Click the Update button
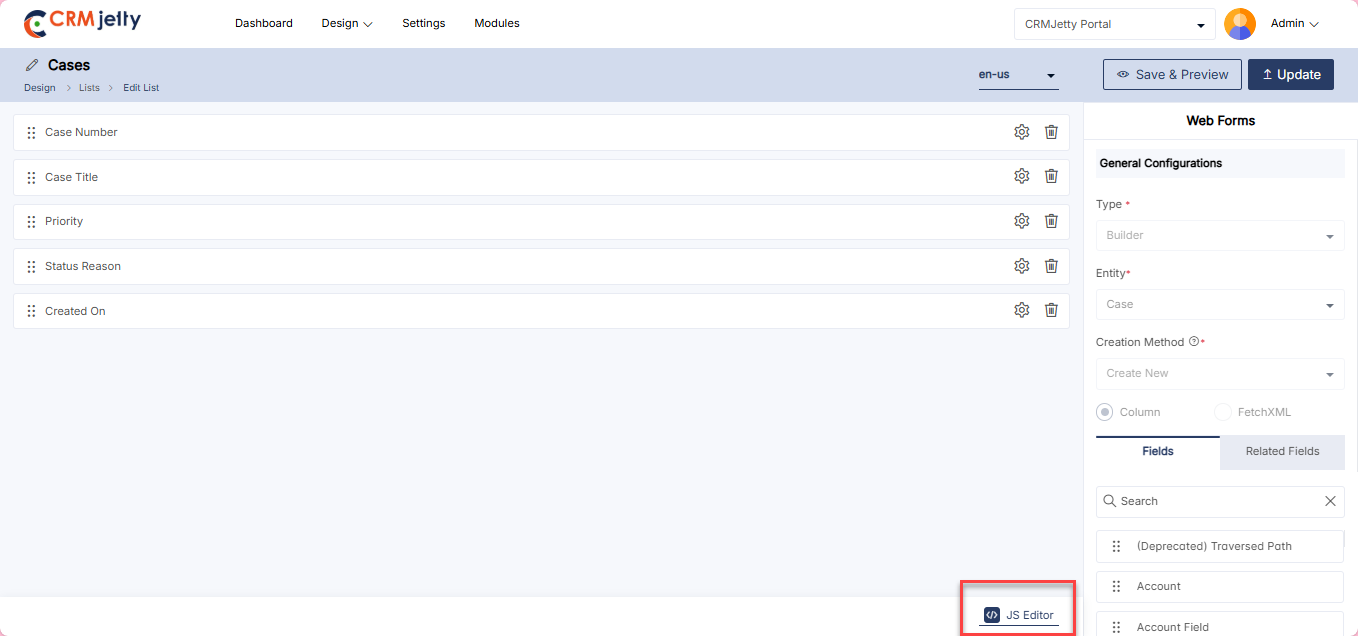Image resolution: width=1358 pixels, height=636 pixels. [x=1290, y=75]
